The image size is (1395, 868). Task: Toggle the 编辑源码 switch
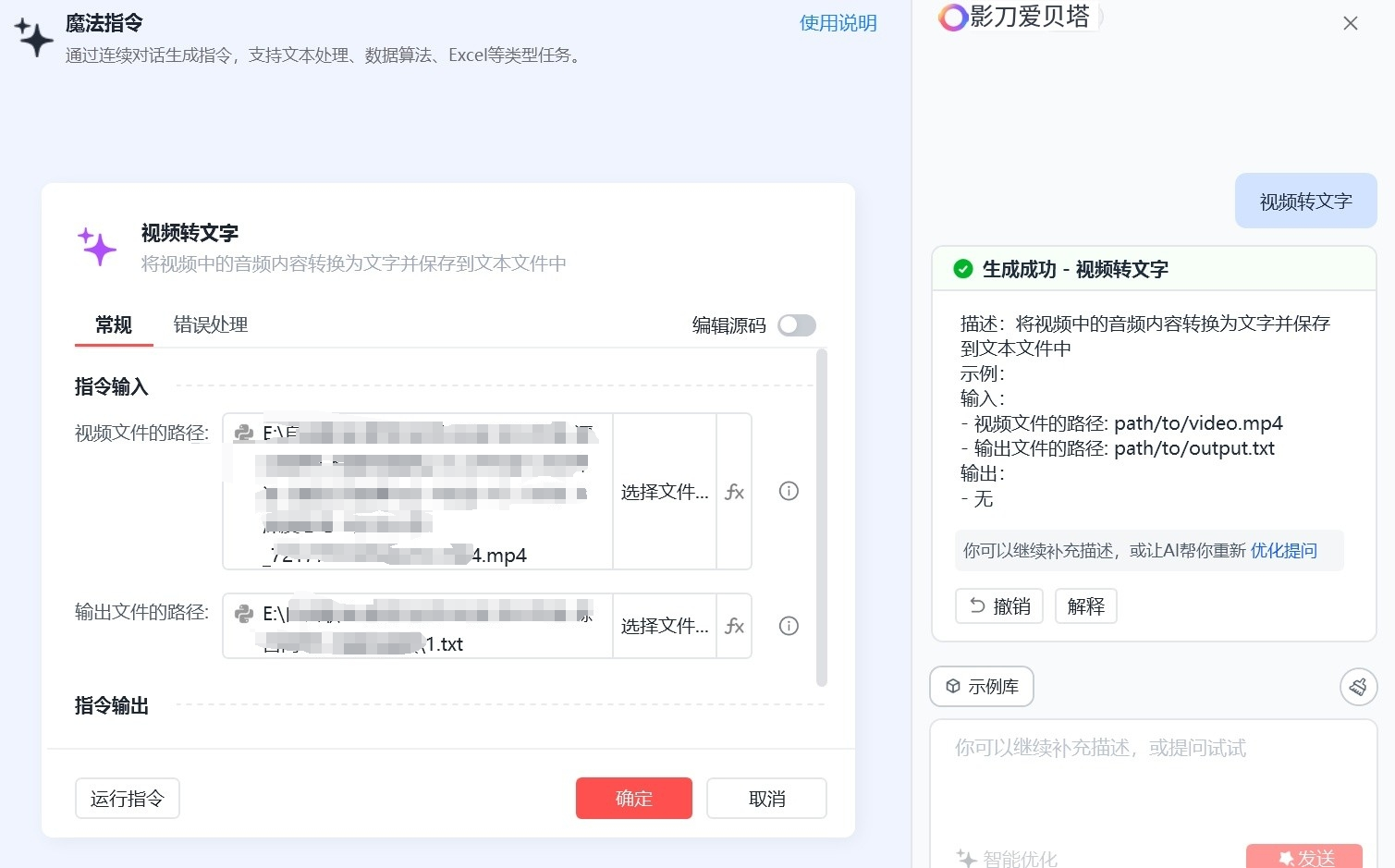pyautogui.click(x=797, y=325)
